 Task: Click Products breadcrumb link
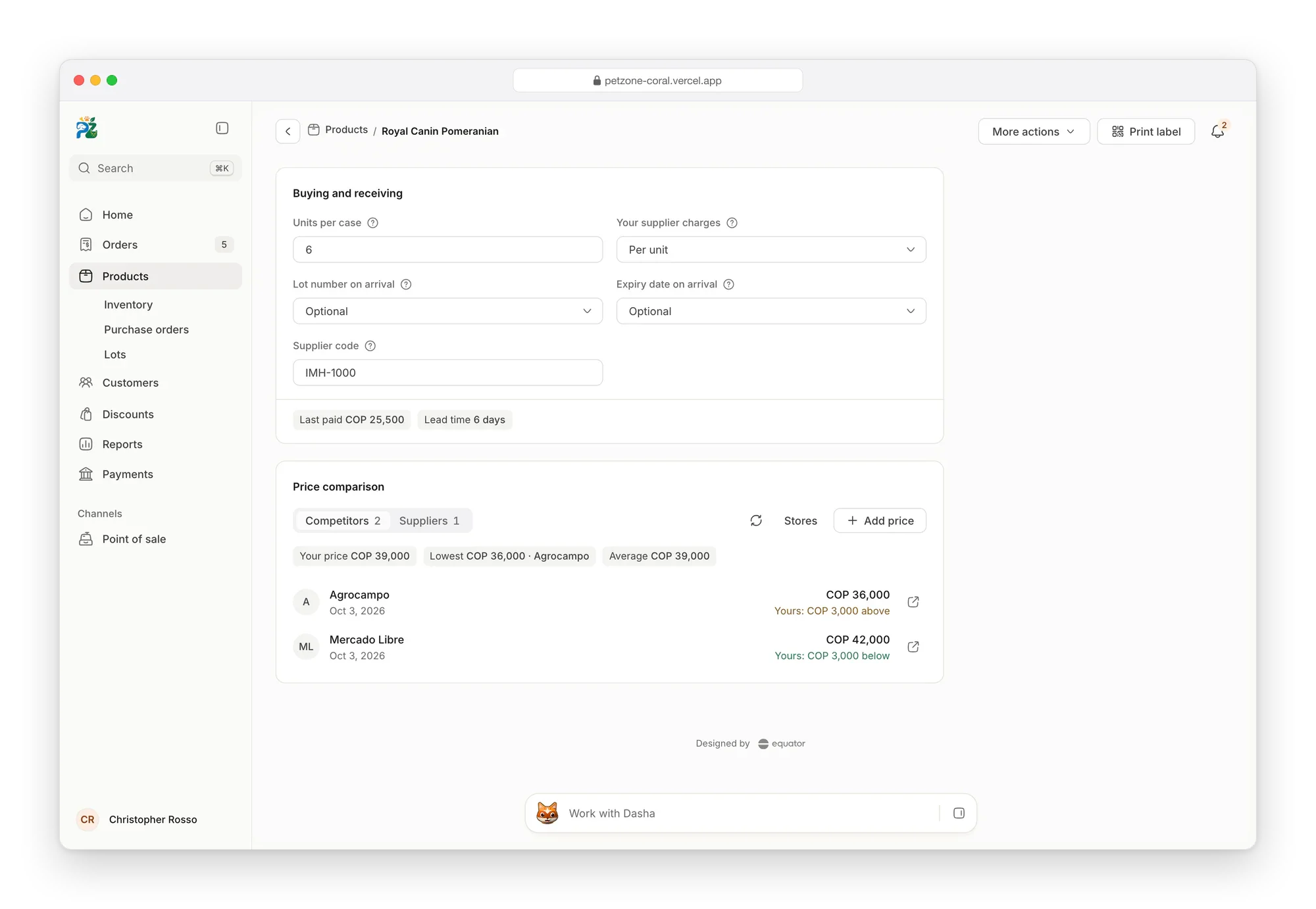346,130
